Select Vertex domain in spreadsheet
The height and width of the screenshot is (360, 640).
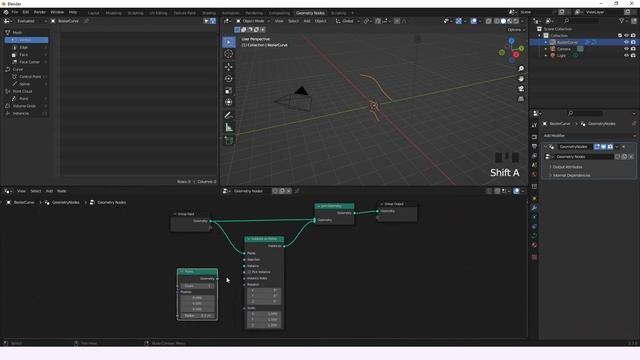tap(26, 40)
